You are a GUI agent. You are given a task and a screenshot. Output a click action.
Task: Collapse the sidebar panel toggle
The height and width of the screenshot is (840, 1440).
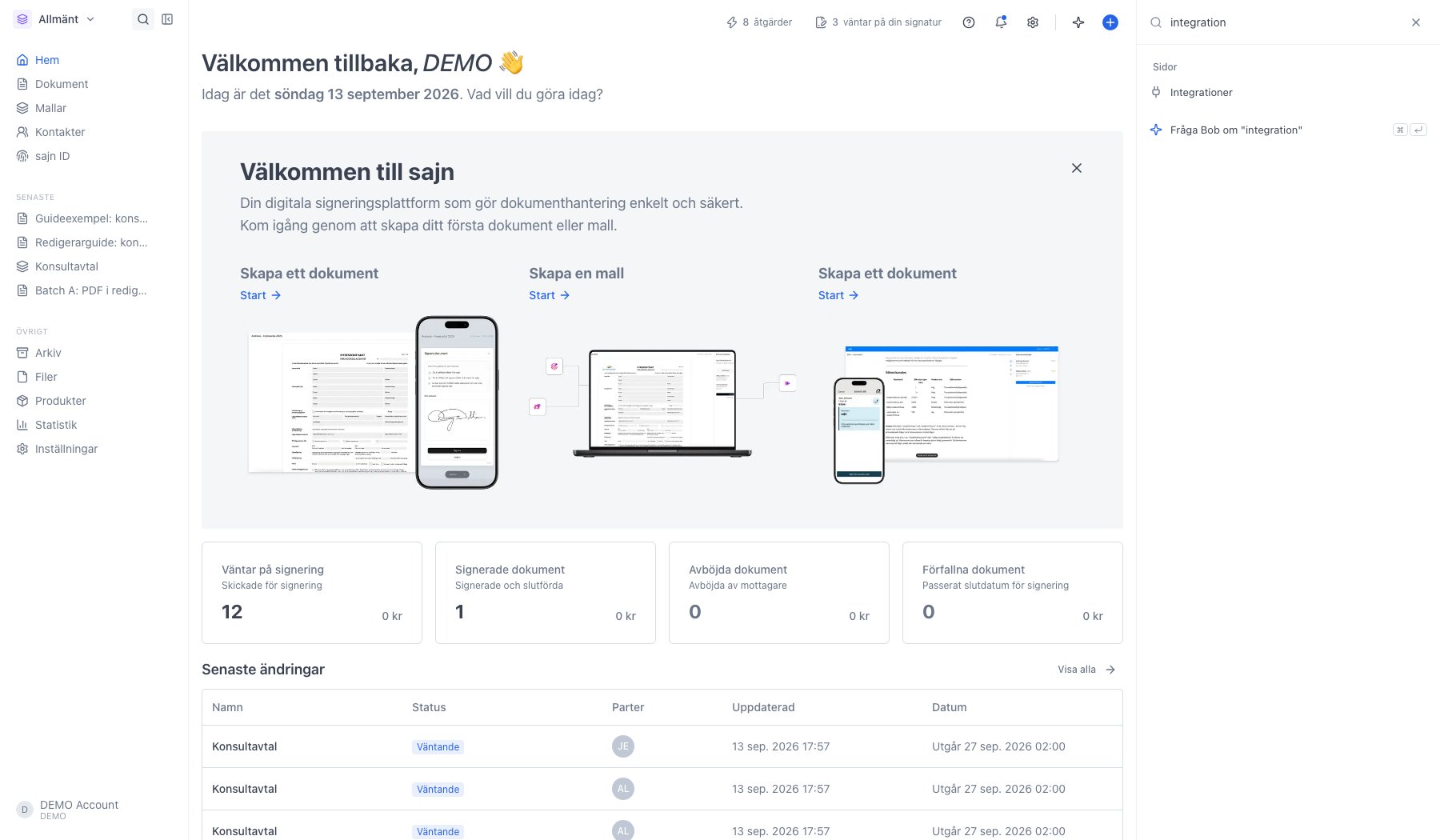click(x=167, y=19)
